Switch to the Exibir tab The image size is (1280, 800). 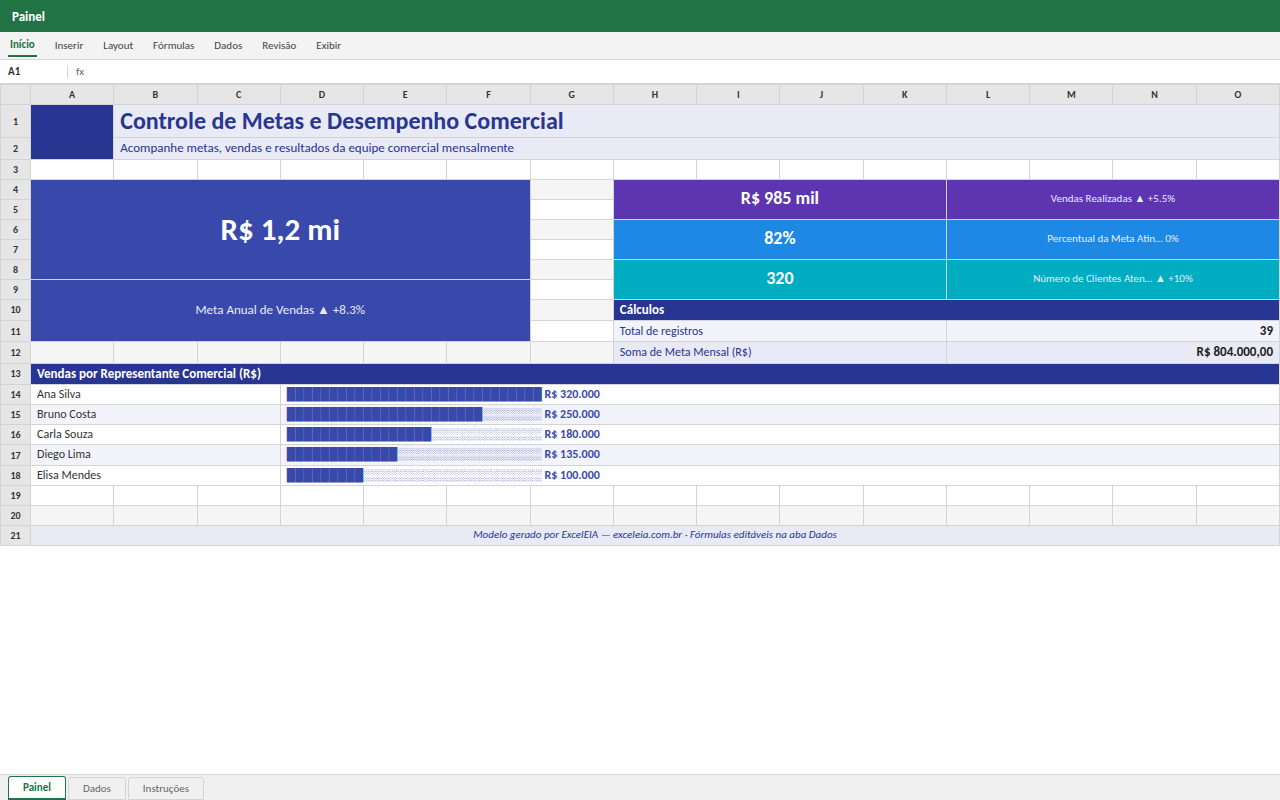328,46
